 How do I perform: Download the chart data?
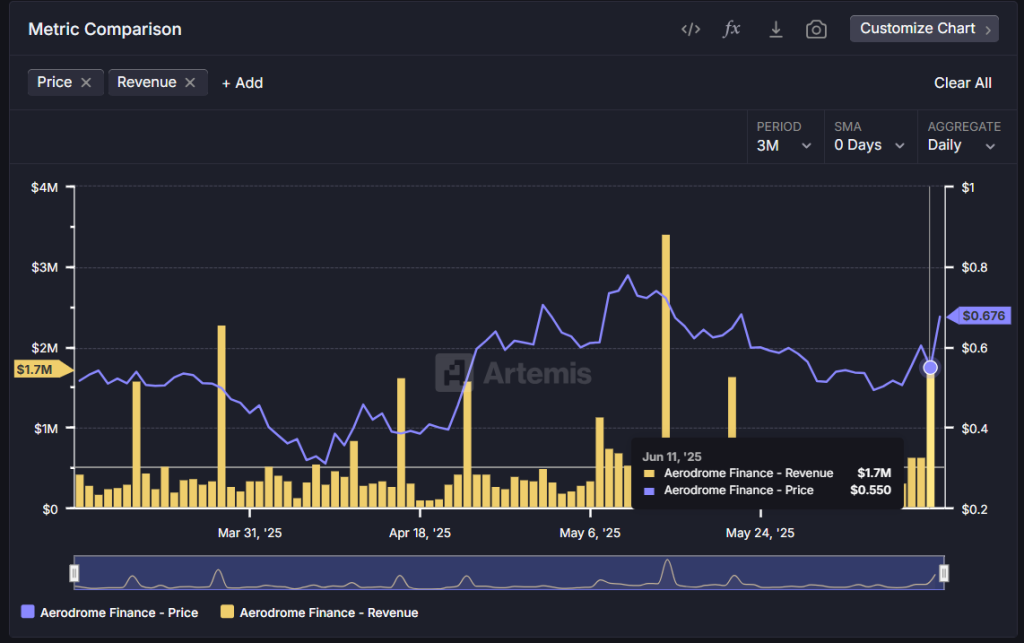(775, 29)
